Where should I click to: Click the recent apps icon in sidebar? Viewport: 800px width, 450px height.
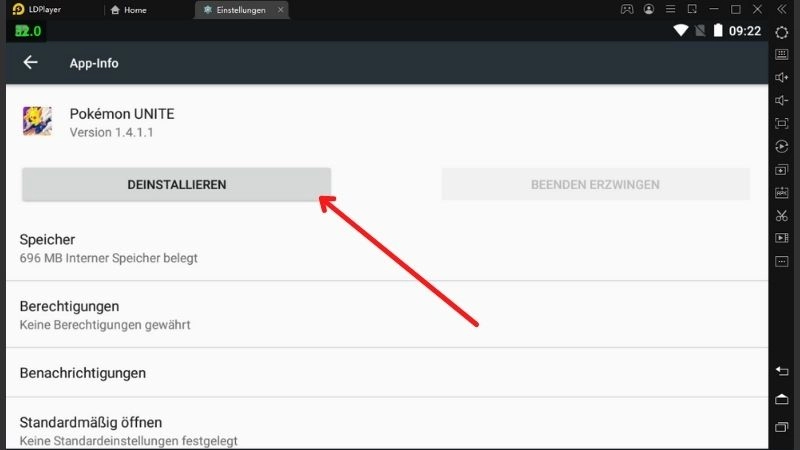tap(782, 427)
